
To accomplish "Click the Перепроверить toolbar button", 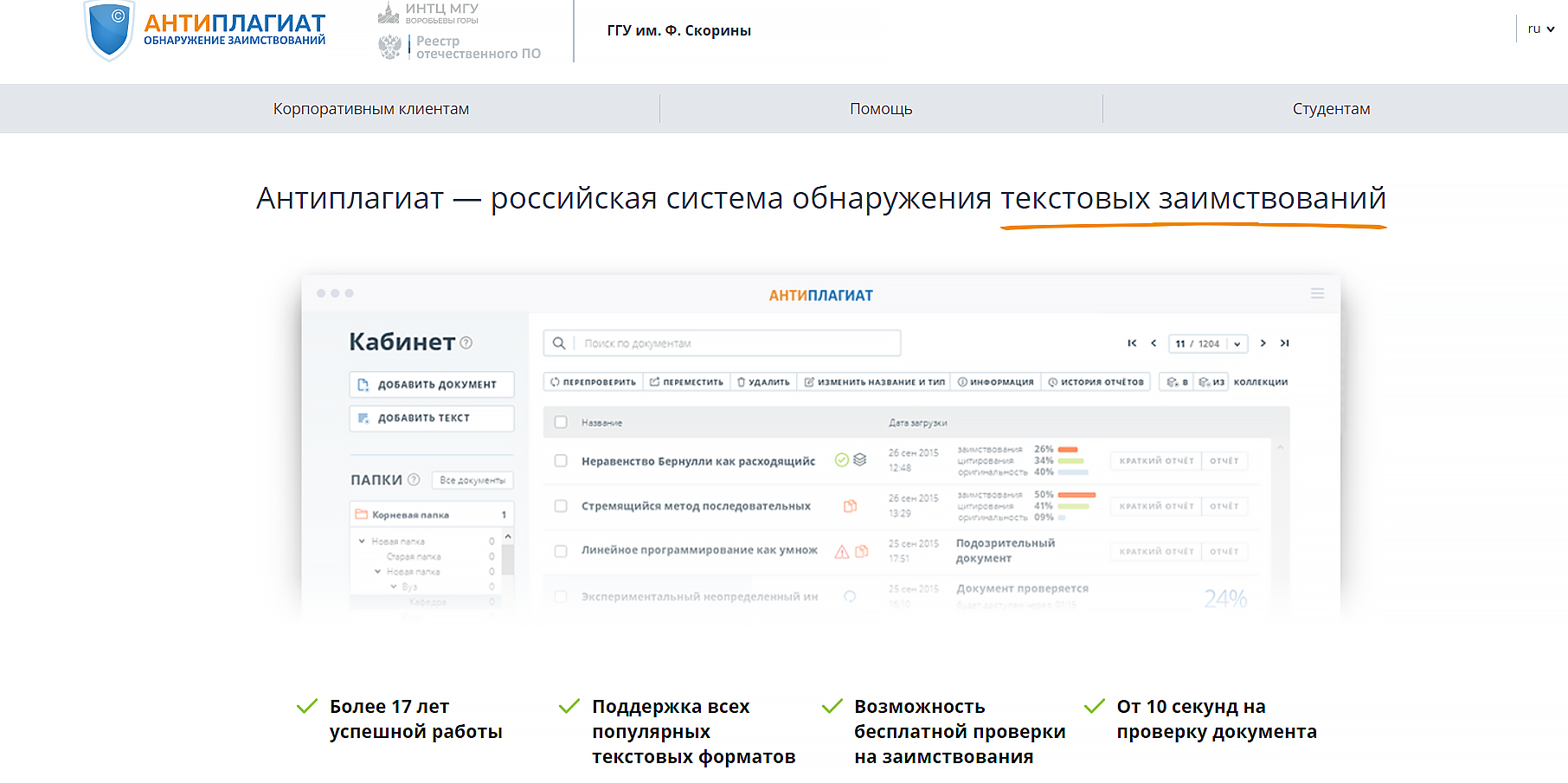I will click(x=593, y=382).
